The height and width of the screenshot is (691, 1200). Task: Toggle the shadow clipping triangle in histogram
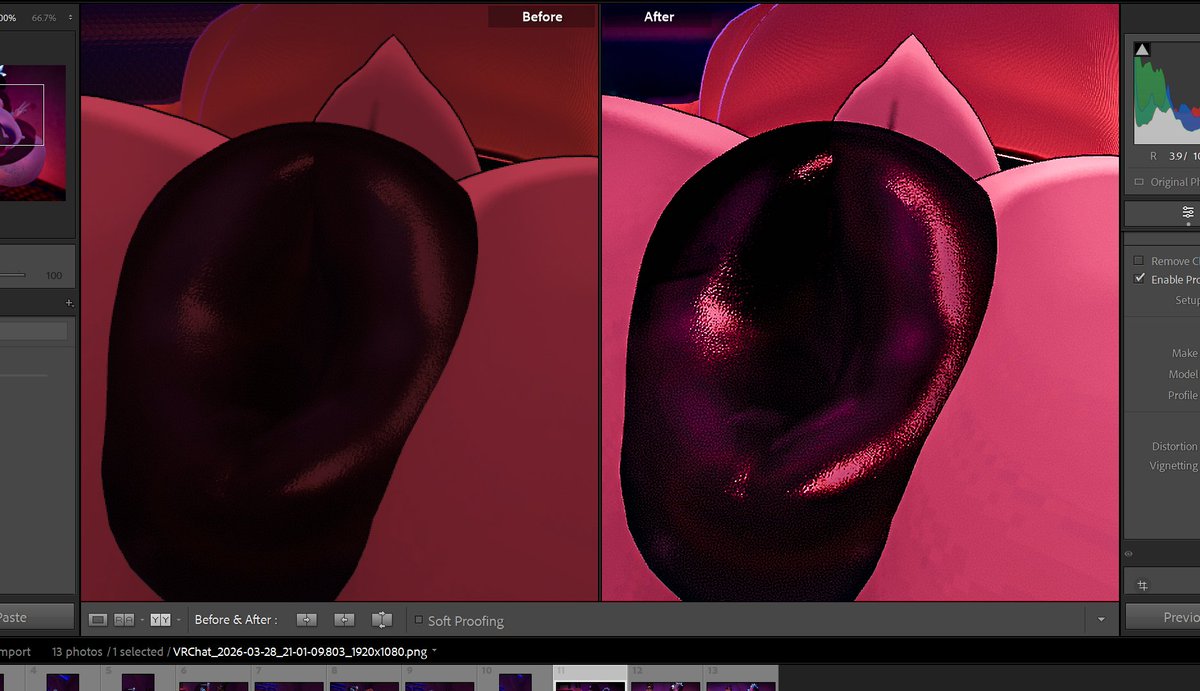(1143, 49)
